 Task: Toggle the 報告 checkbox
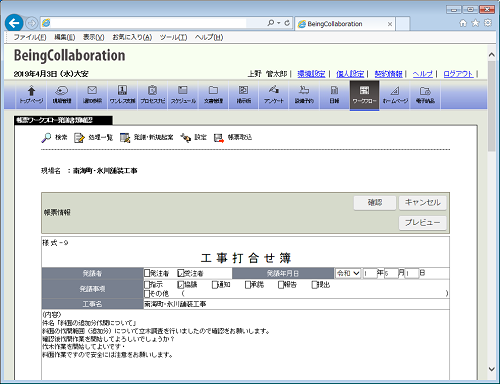[x=281, y=285]
